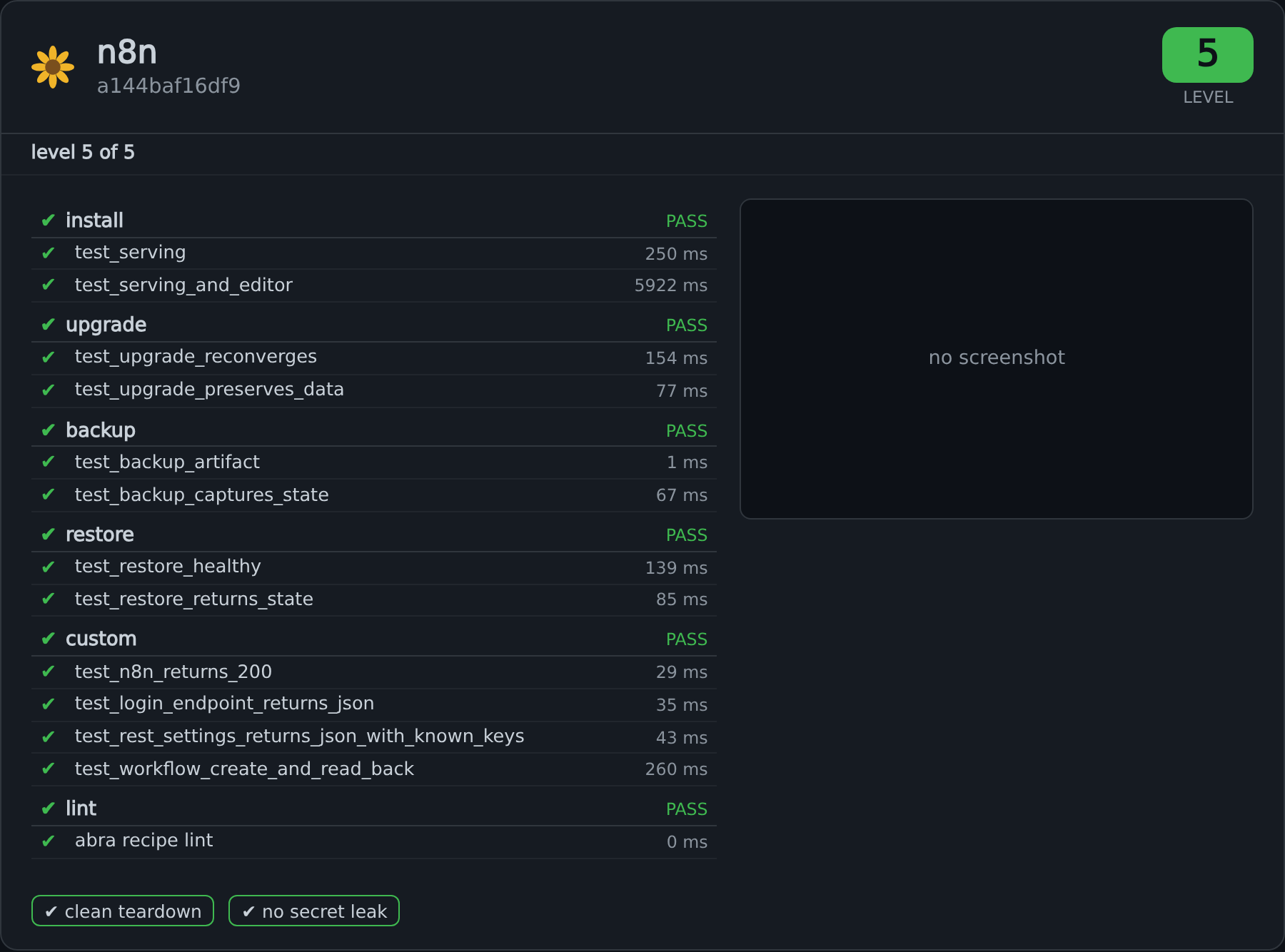
Task: Click the checkmark icon beside install
Action: click(49, 221)
